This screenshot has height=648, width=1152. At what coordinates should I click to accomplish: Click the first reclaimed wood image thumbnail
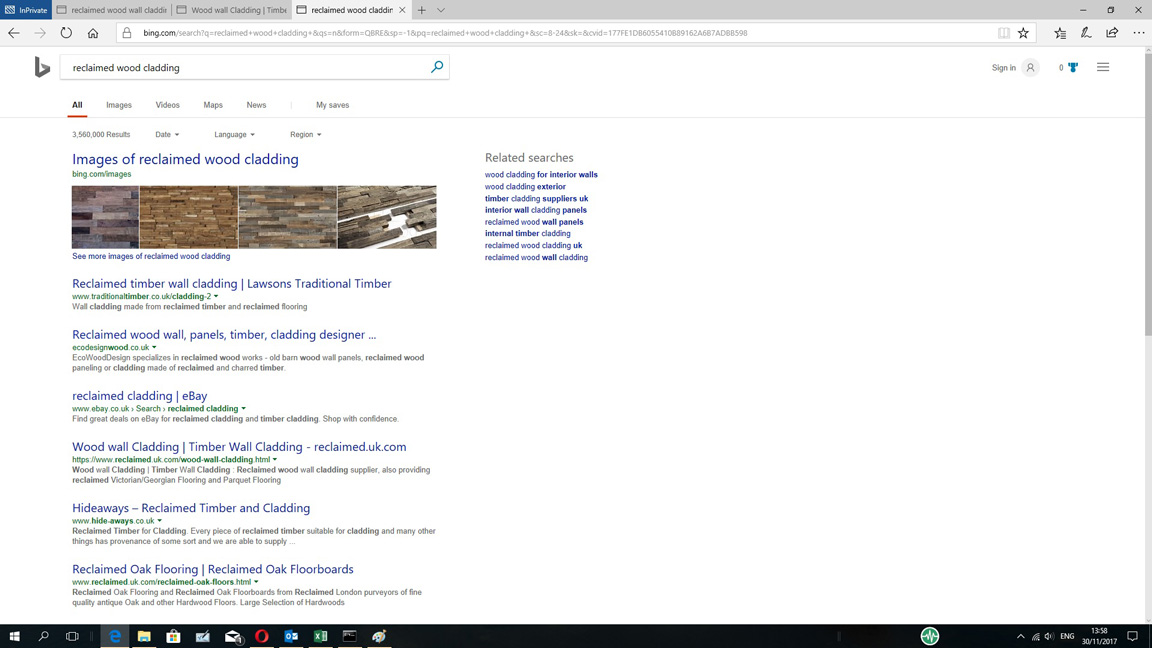point(104,216)
